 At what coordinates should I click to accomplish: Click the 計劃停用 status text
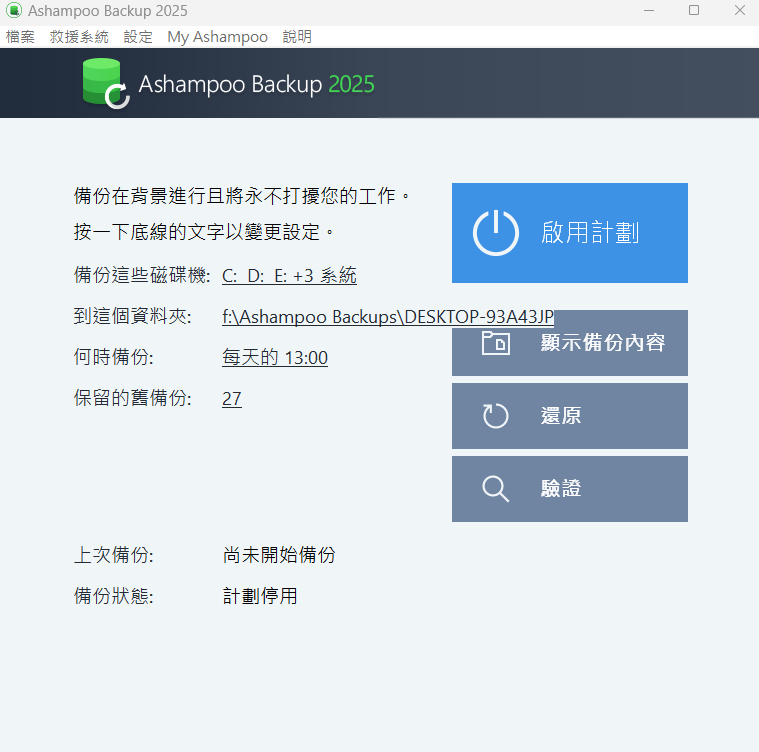click(260, 596)
